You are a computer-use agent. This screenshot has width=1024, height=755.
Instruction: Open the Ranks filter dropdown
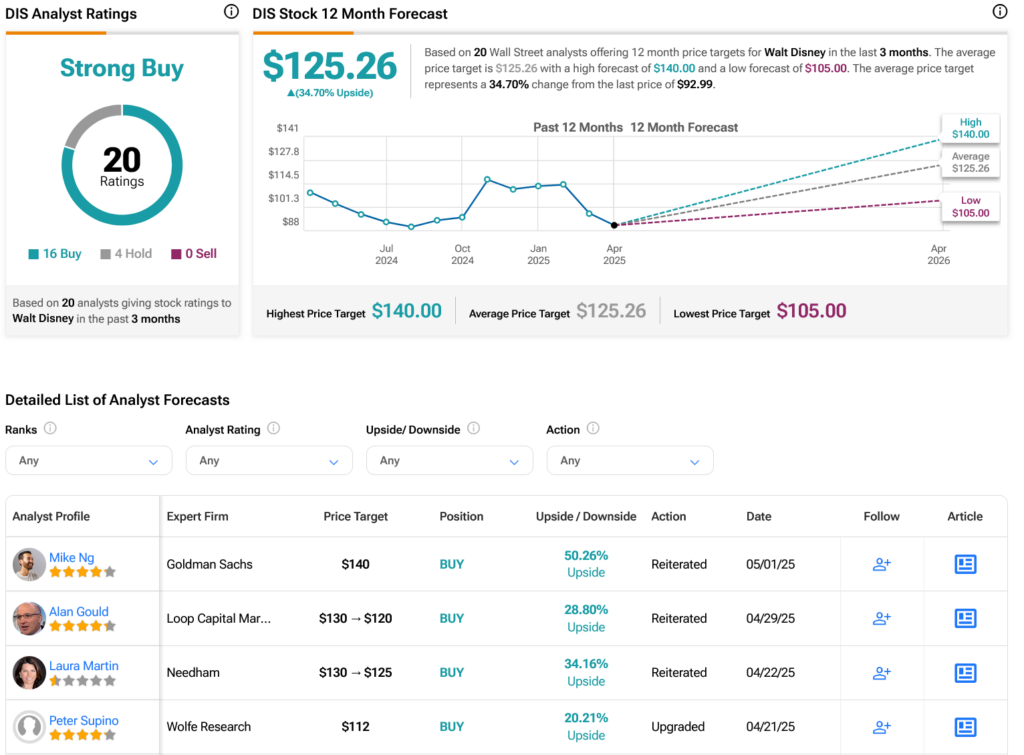pos(89,460)
